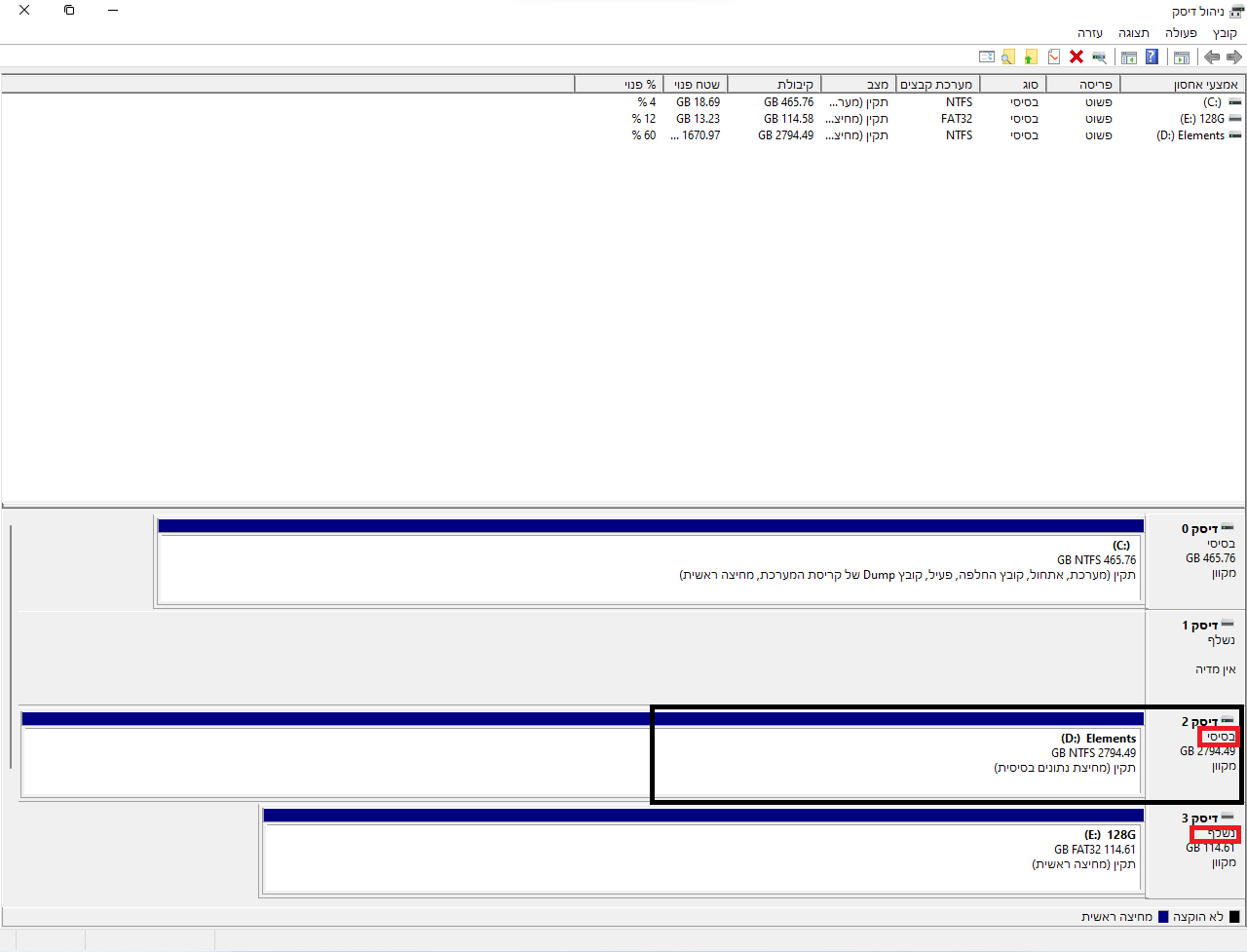The width and height of the screenshot is (1247, 952).
Task: Click the red X delete icon
Action: [1077, 57]
